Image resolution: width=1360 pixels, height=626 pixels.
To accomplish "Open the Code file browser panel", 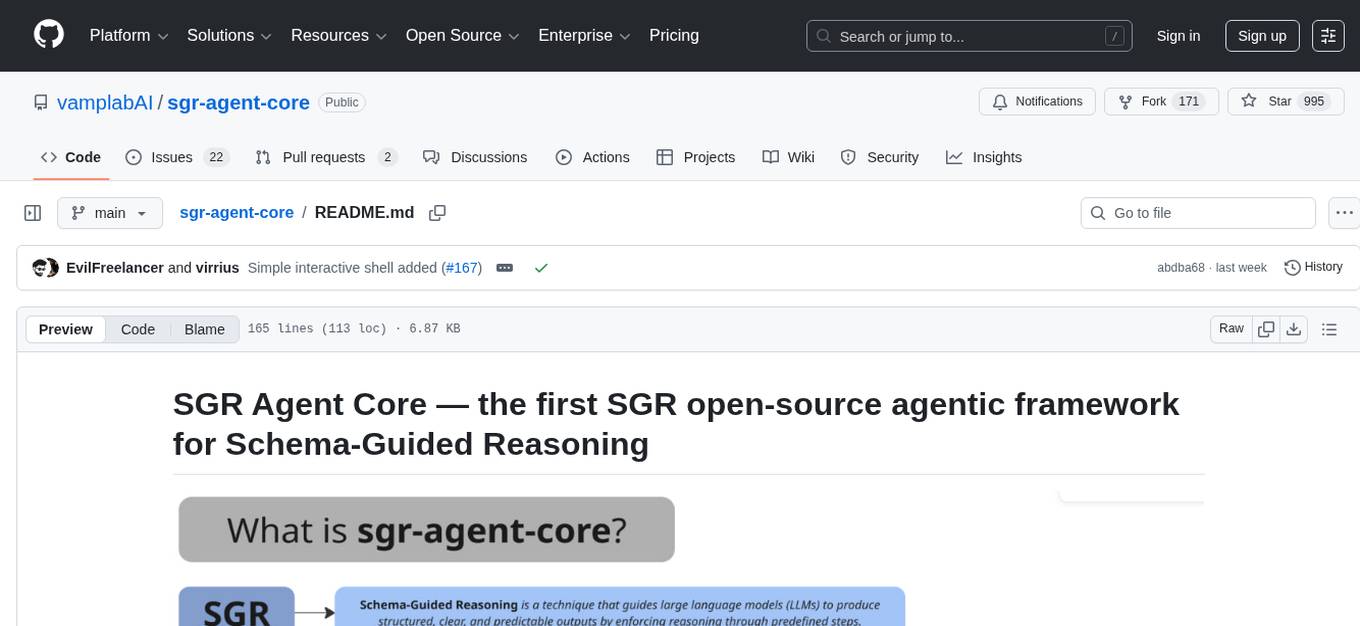I will click(x=33, y=212).
